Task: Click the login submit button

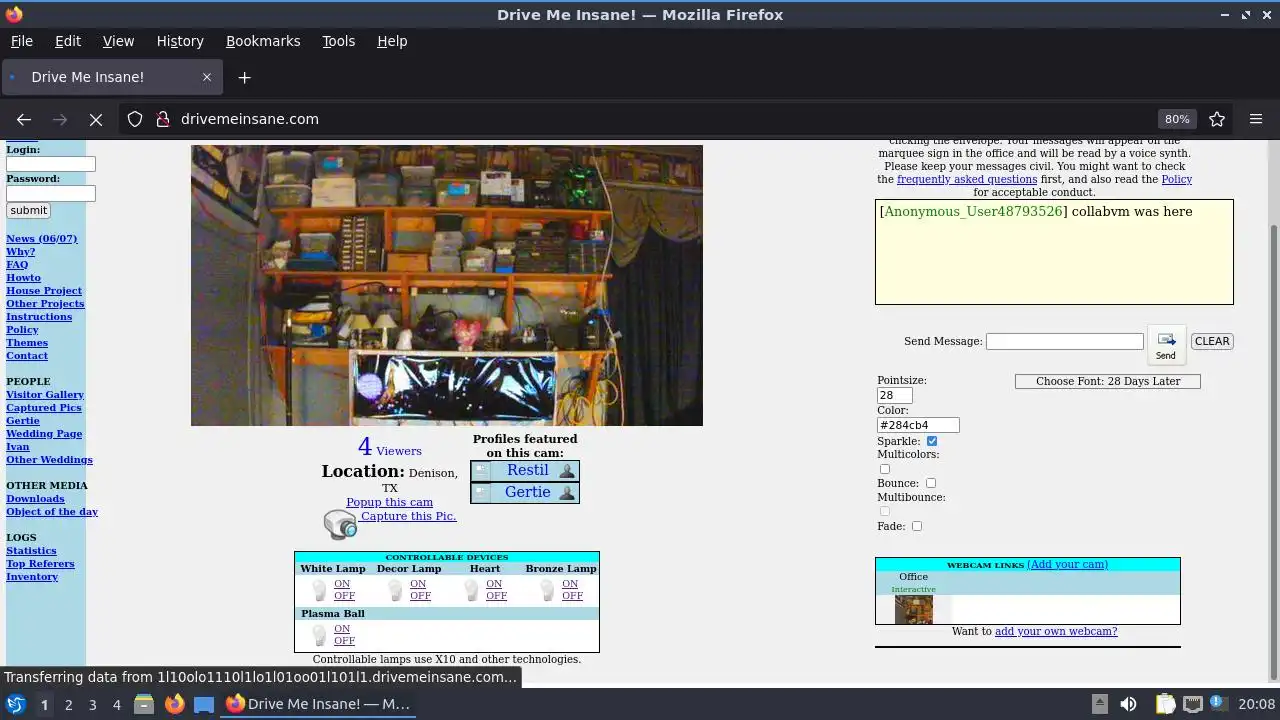Action: 28,210
